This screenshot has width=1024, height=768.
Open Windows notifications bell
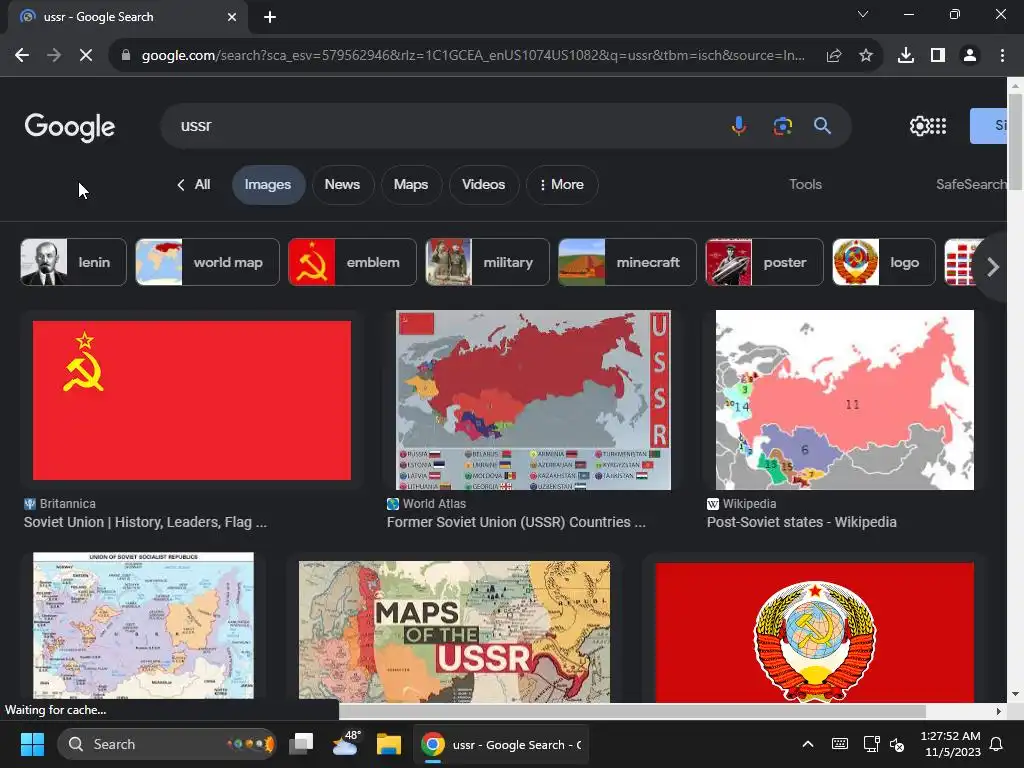pos(997,744)
